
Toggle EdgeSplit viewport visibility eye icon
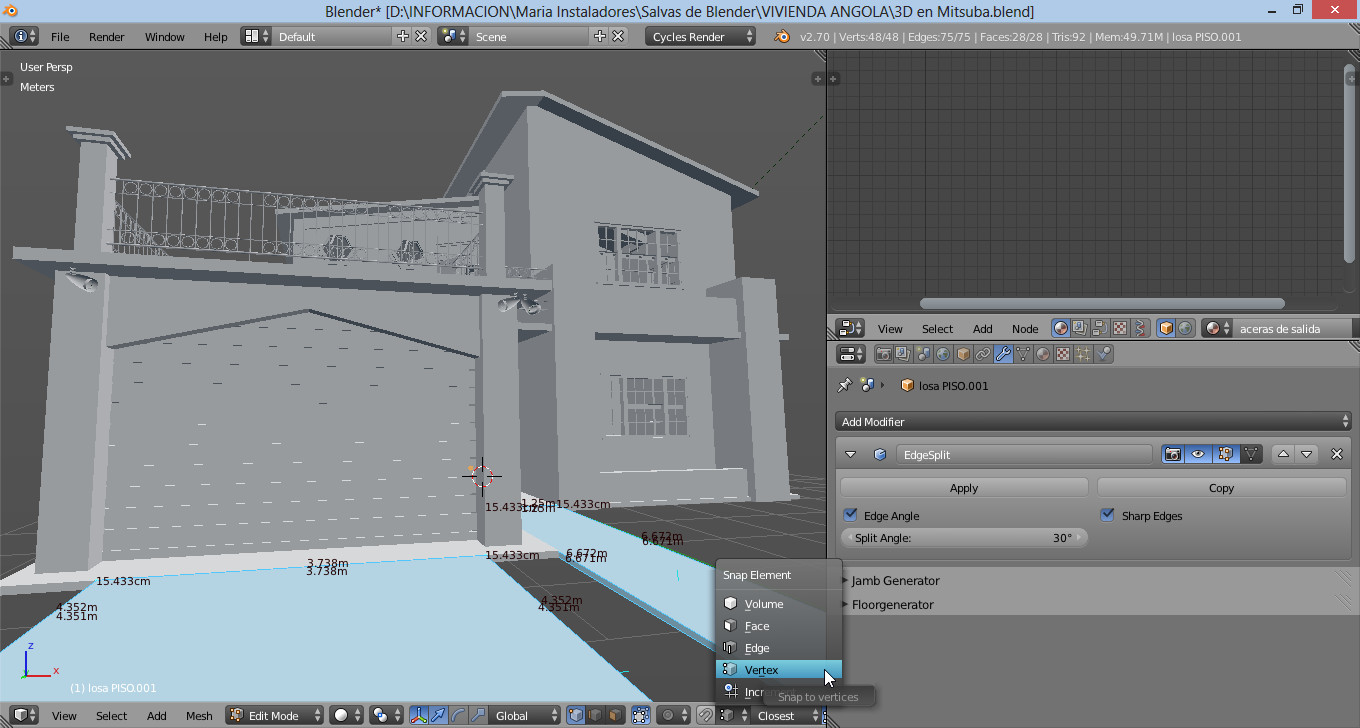[x=1198, y=454]
